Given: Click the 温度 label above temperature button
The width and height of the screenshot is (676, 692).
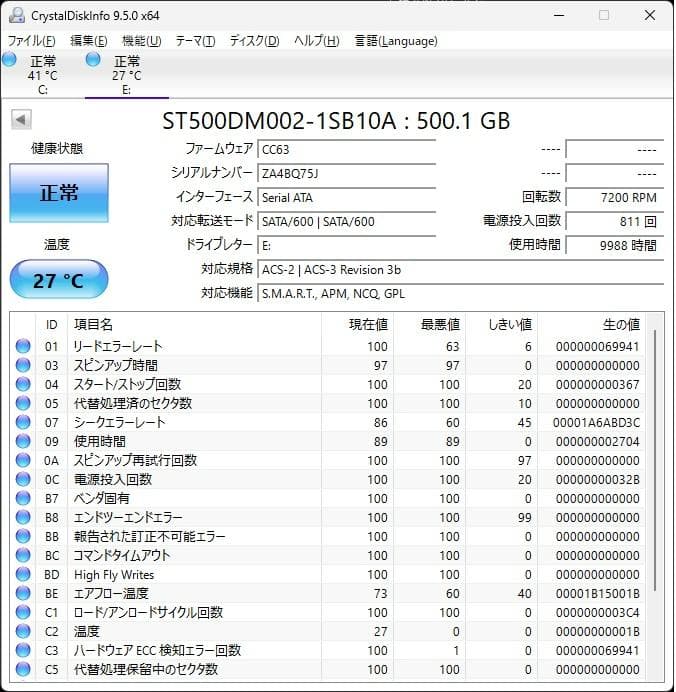Looking at the screenshot, I should tap(57, 244).
